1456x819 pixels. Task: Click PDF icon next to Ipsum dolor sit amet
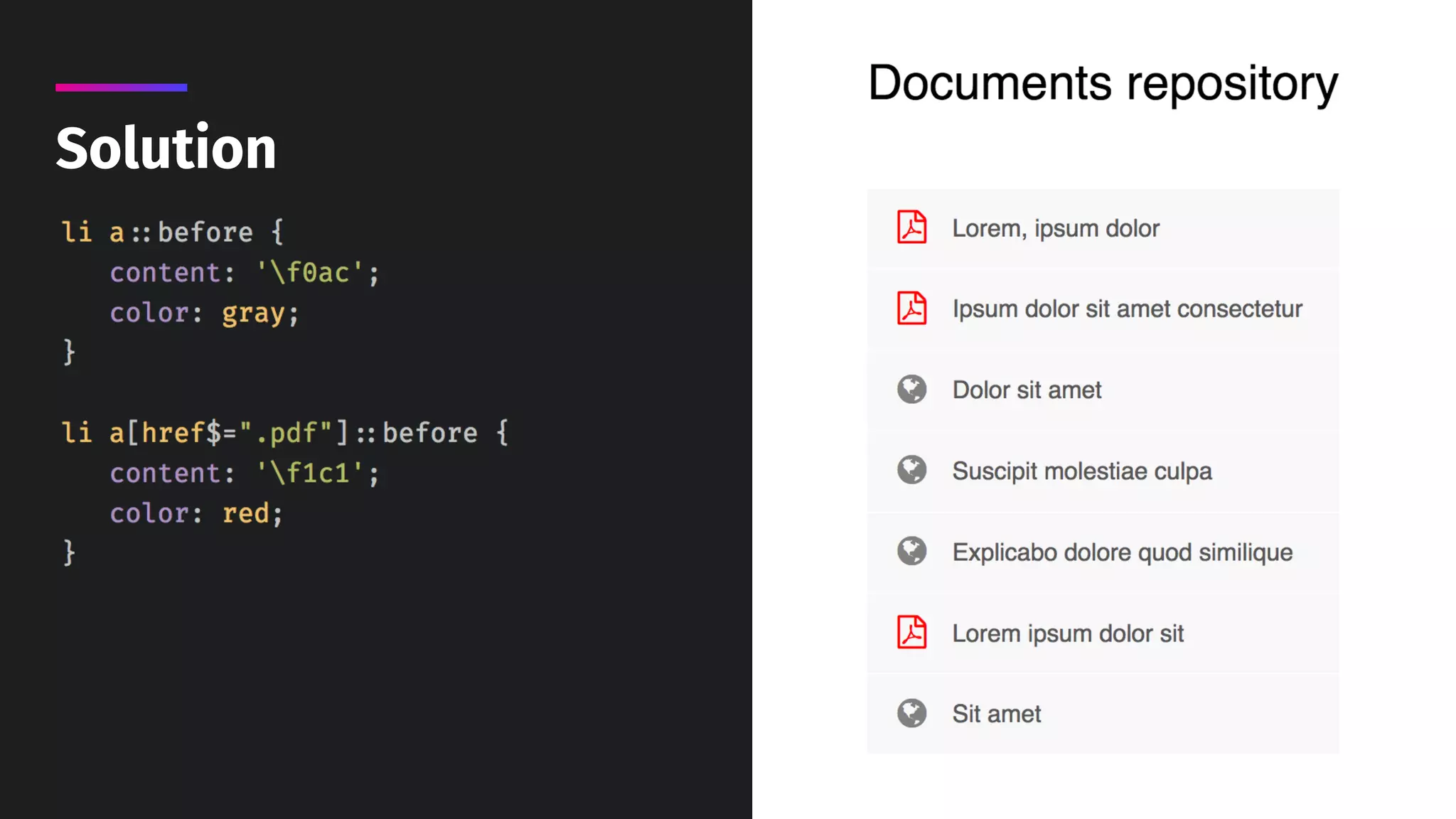pyautogui.click(x=911, y=309)
